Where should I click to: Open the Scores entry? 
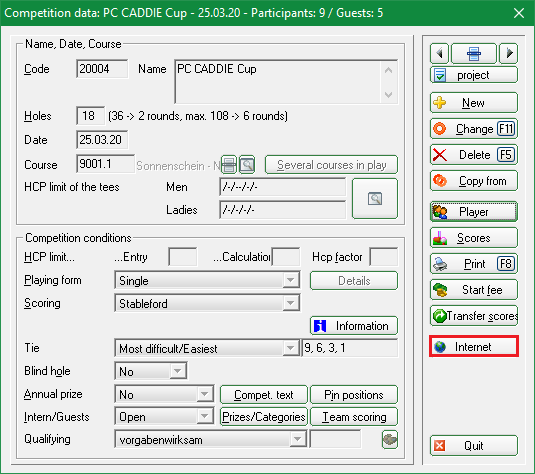[474, 238]
